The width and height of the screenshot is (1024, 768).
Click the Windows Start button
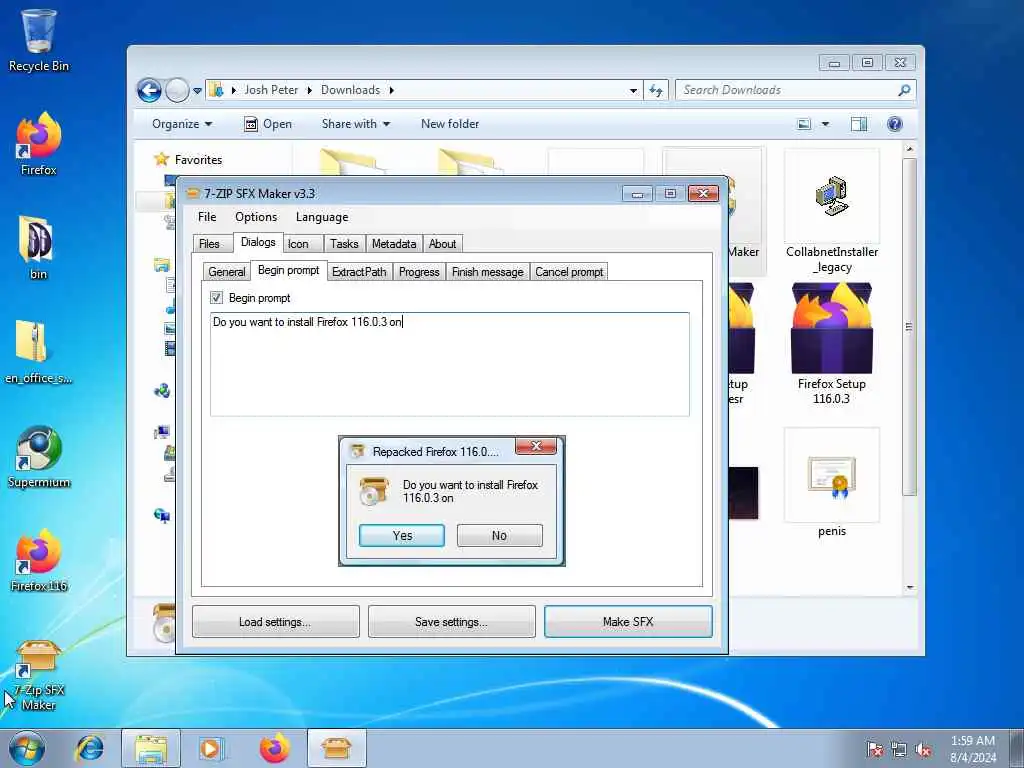27,748
